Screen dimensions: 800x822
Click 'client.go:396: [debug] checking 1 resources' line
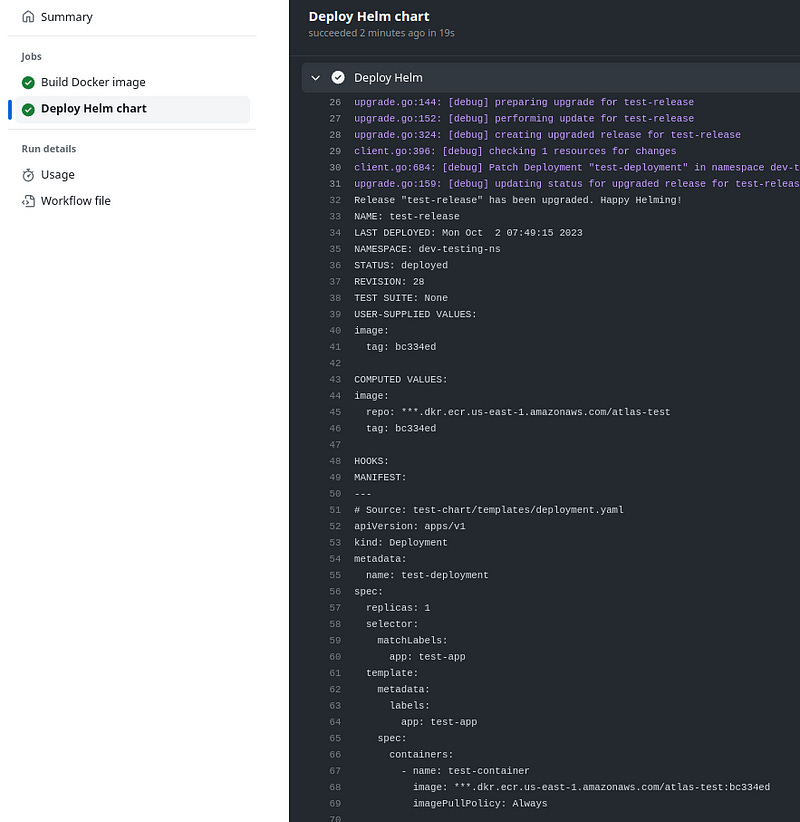515,151
